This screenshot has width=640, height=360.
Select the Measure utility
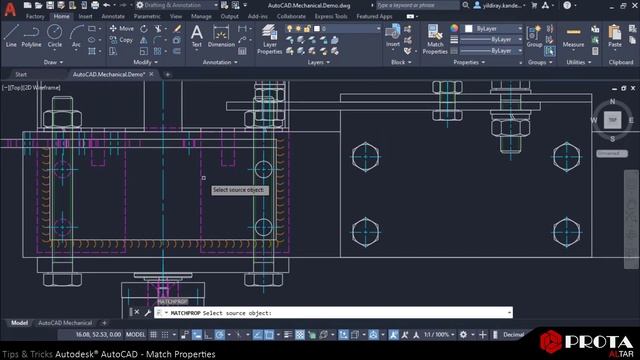pyautogui.click(x=573, y=36)
